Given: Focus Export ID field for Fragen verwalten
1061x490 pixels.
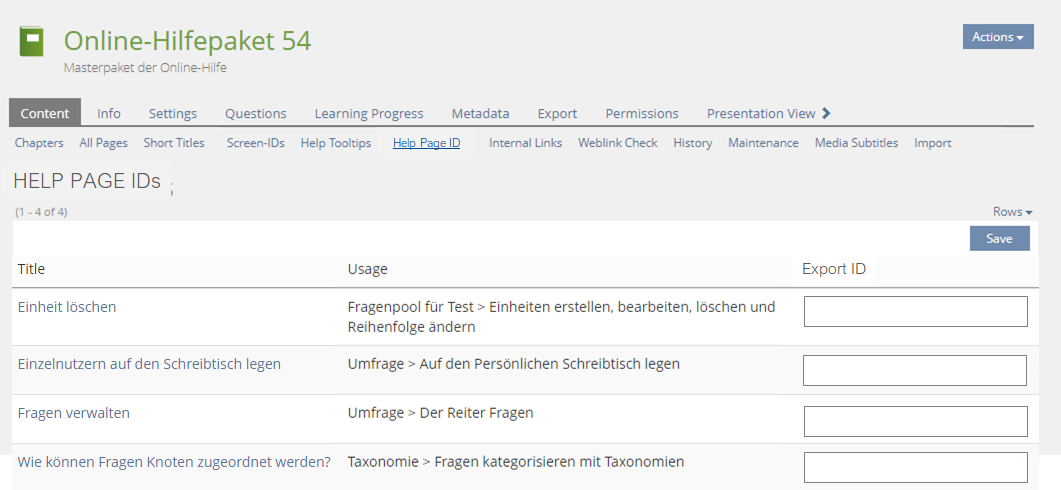Looking at the screenshot, I should pyautogui.click(x=915, y=421).
